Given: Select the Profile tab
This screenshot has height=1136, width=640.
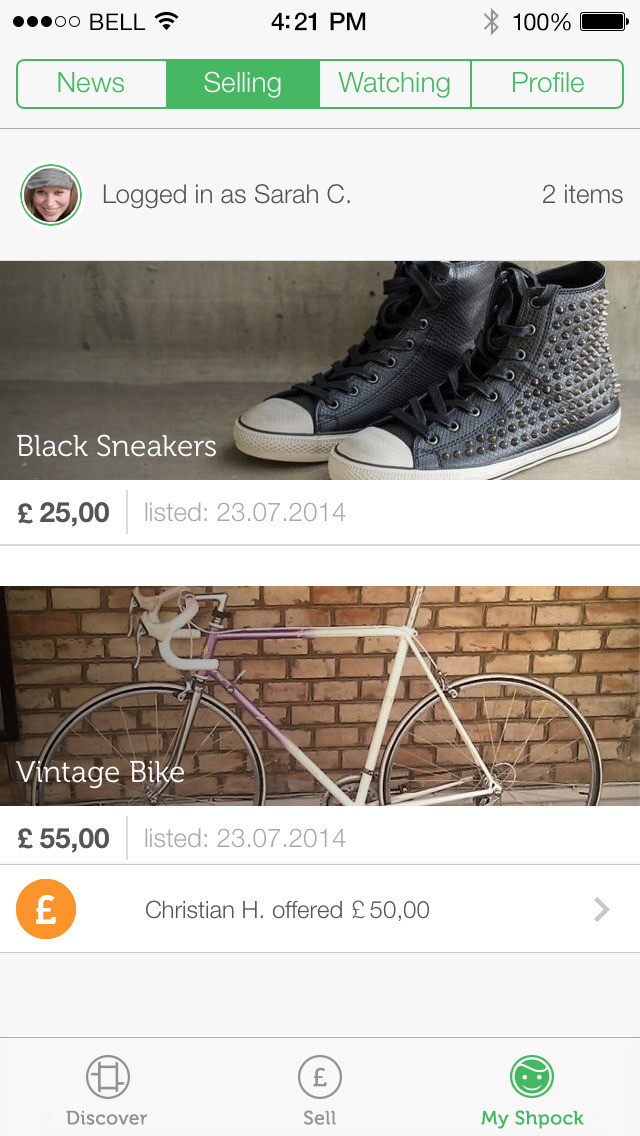Looking at the screenshot, I should pyautogui.click(x=546, y=84).
